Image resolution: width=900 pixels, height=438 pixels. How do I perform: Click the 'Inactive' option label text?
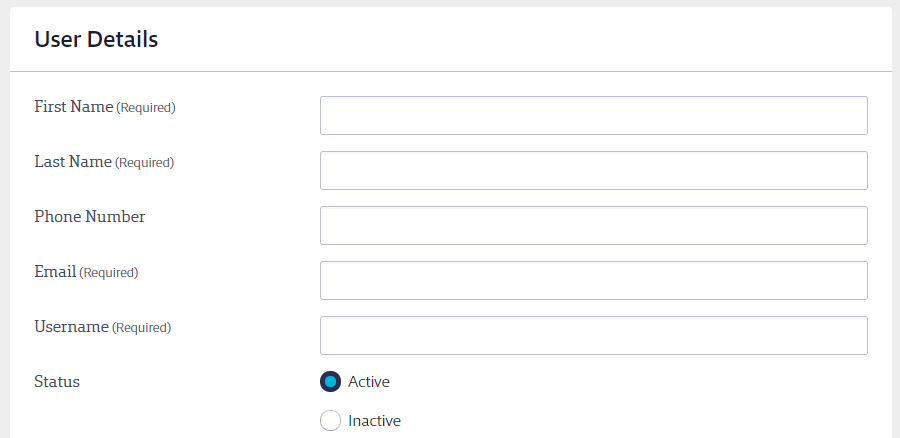pos(375,421)
